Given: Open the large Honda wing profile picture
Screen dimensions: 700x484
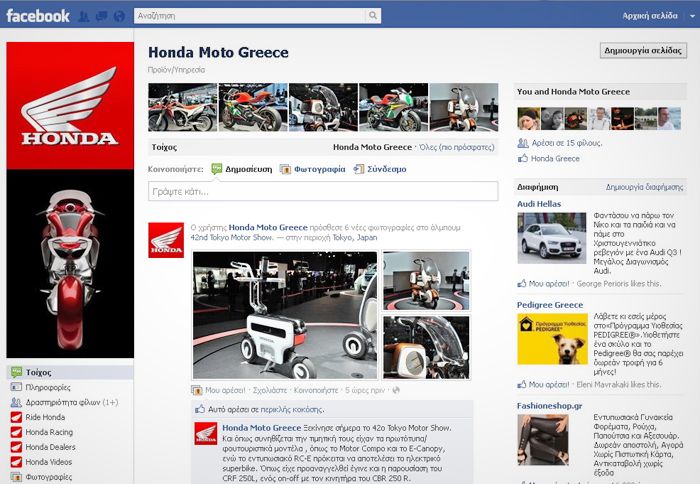Looking at the screenshot, I should (70, 106).
